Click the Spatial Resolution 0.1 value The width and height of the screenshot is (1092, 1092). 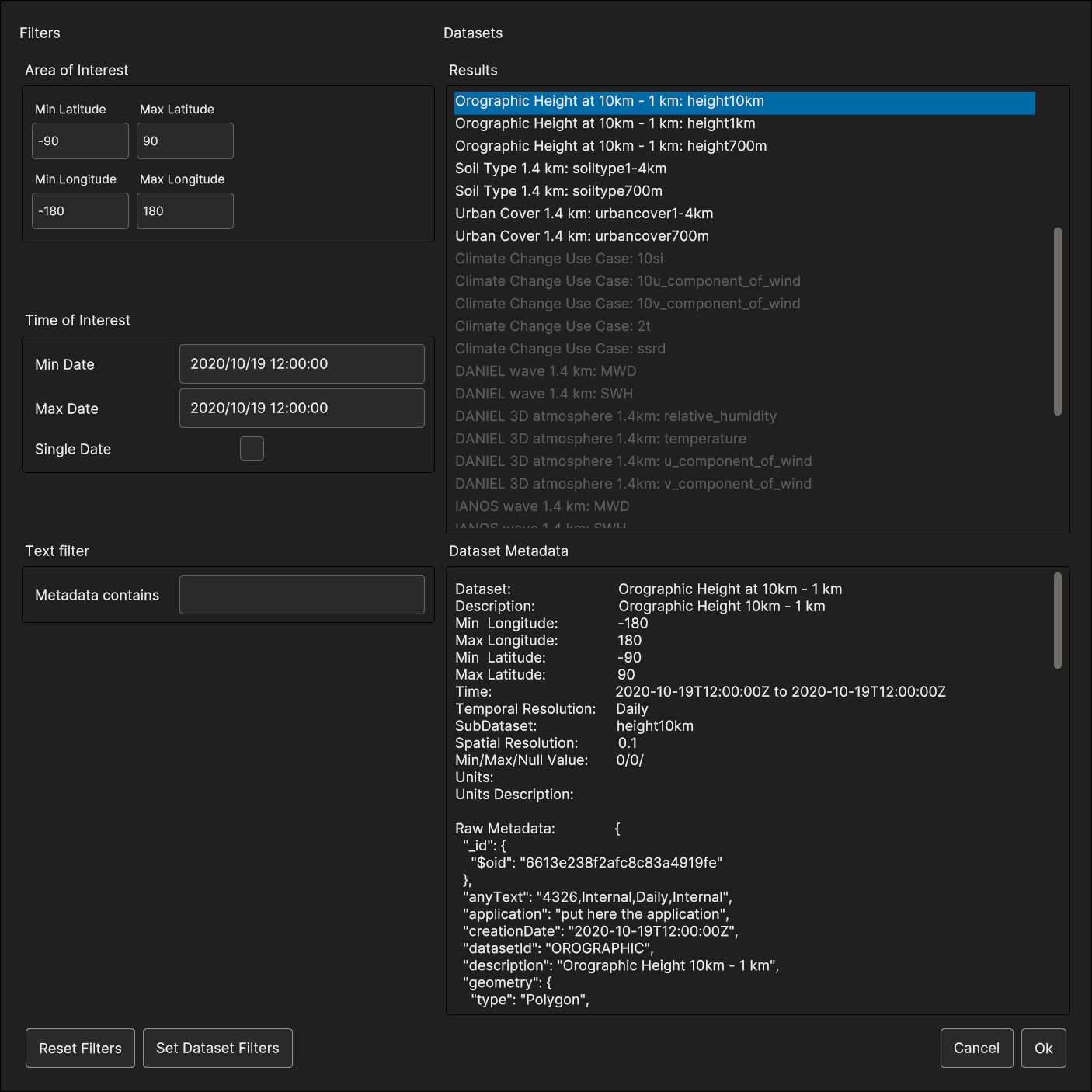628,743
